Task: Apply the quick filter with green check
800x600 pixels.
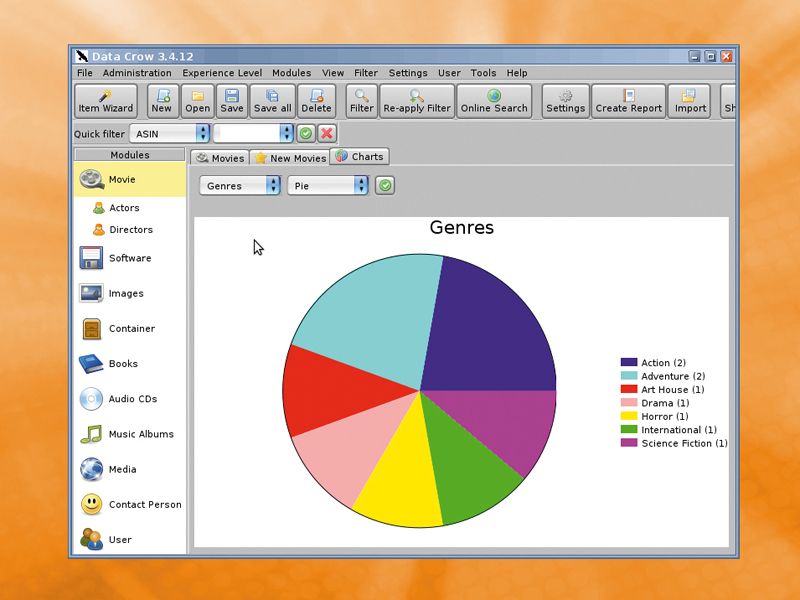Action: 305,133
